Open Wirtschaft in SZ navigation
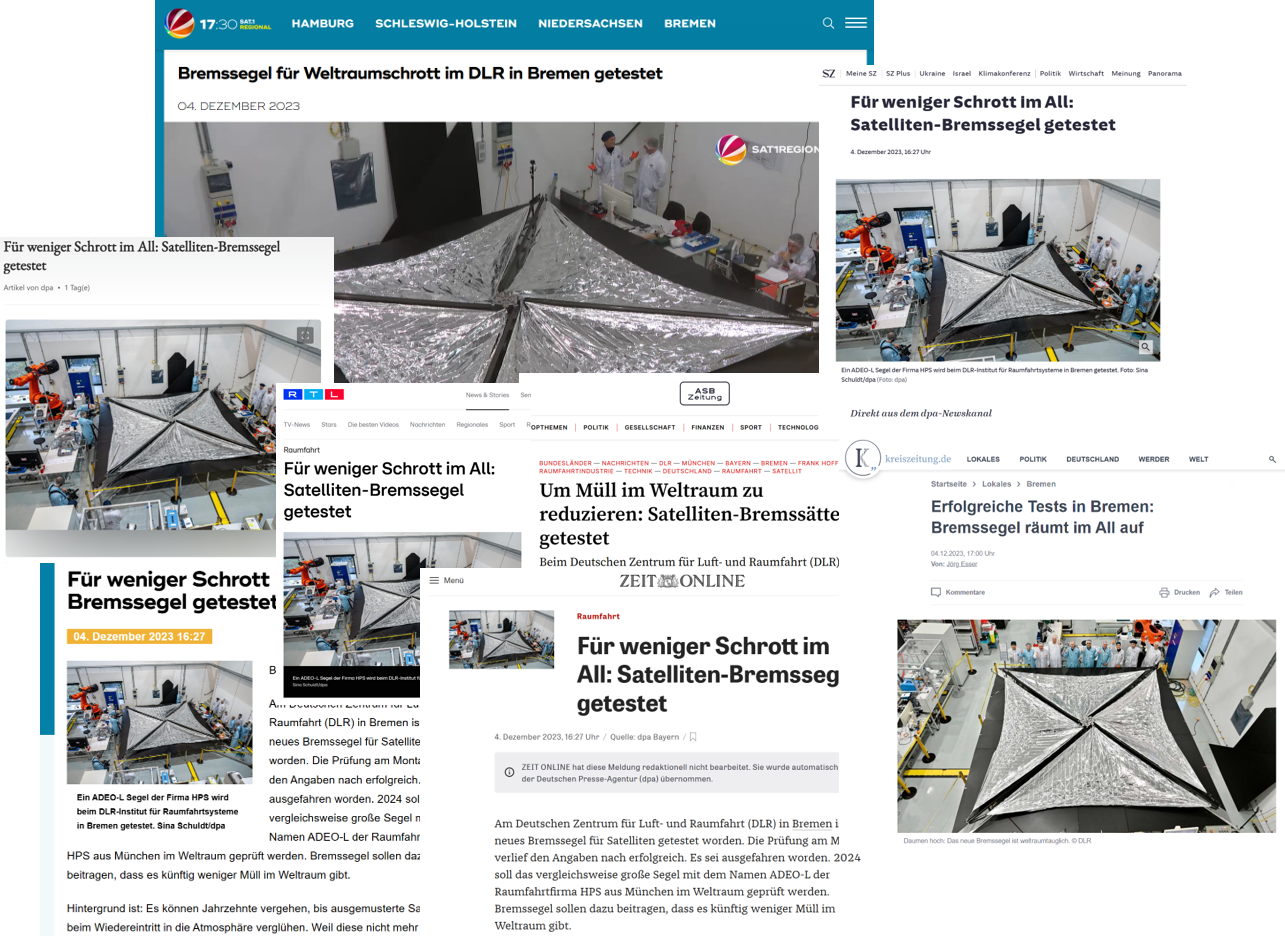 pyautogui.click(x=1086, y=73)
